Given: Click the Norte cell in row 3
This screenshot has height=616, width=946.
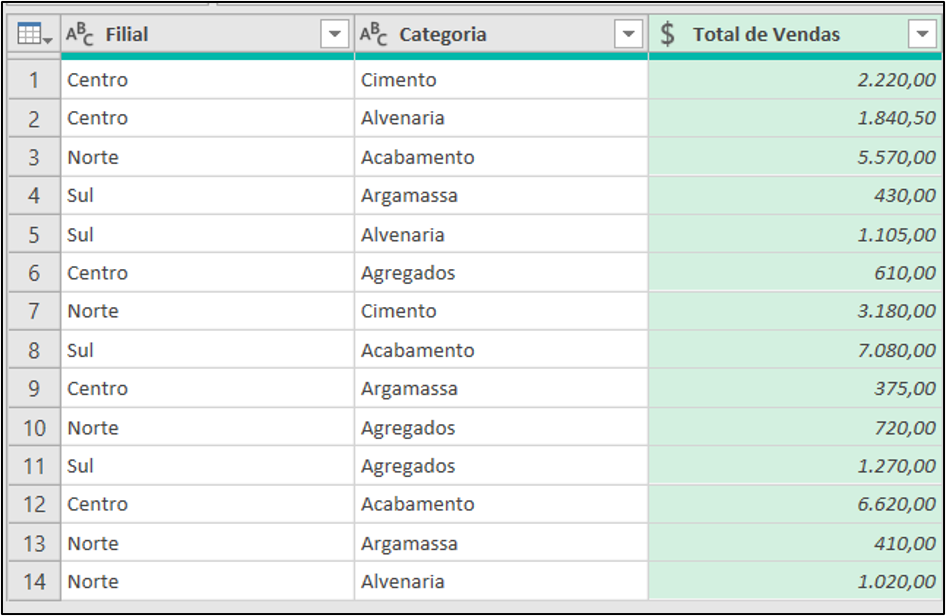Looking at the screenshot, I should 208,157.
